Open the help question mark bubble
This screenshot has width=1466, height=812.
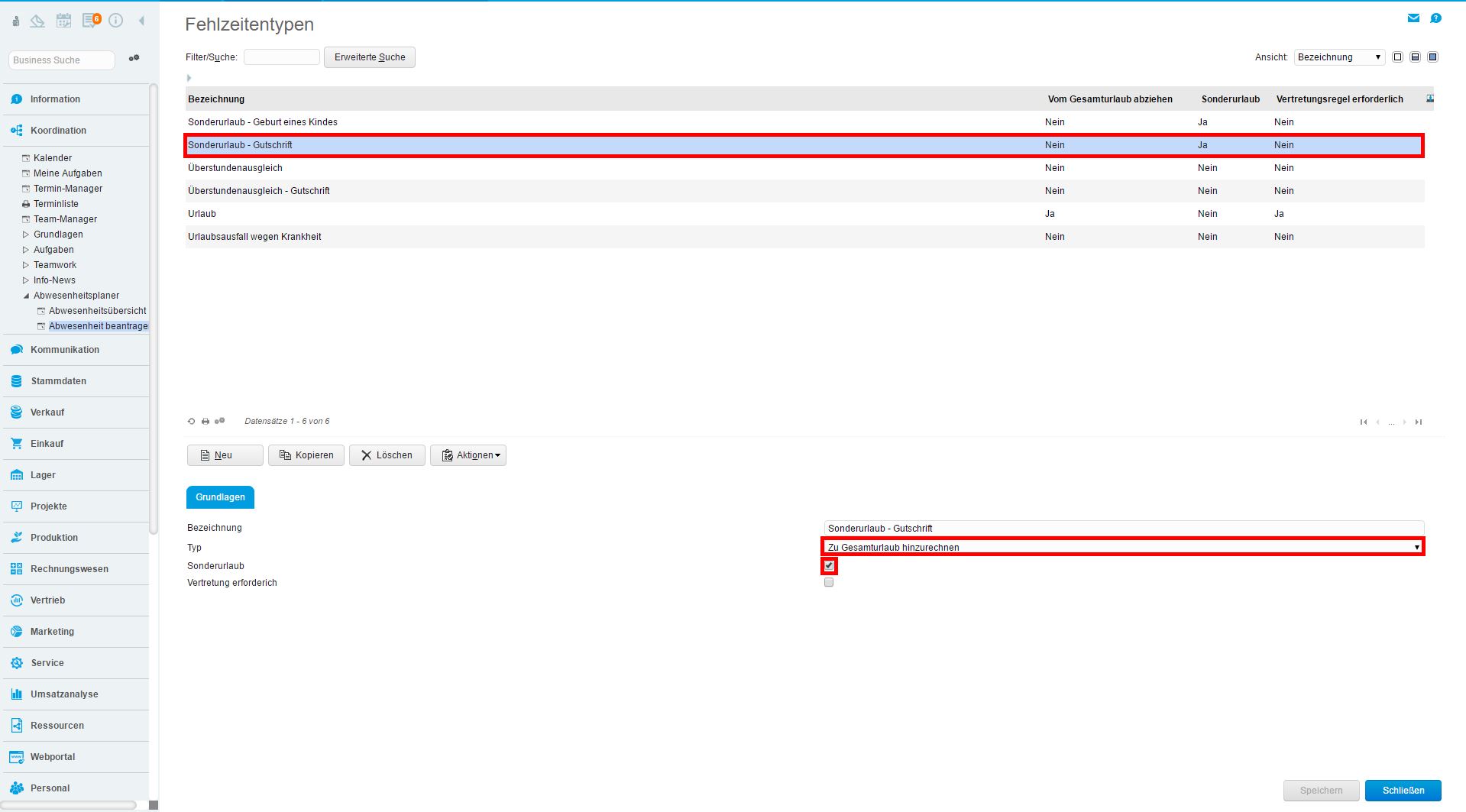point(1435,18)
